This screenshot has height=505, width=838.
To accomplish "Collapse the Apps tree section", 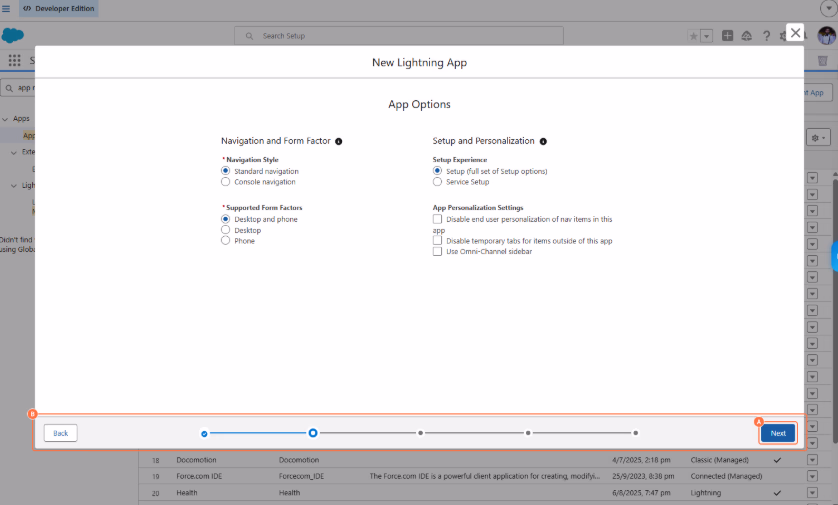I will tap(5, 119).
